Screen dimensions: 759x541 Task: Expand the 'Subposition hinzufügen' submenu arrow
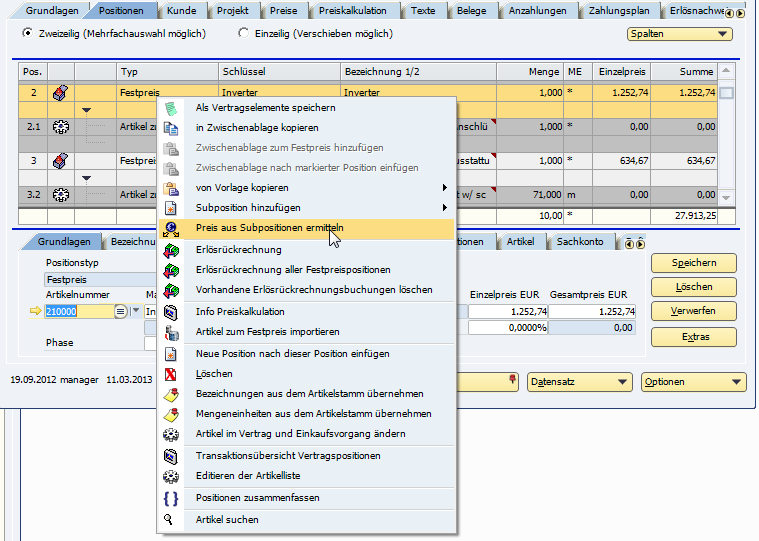(x=444, y=208)
